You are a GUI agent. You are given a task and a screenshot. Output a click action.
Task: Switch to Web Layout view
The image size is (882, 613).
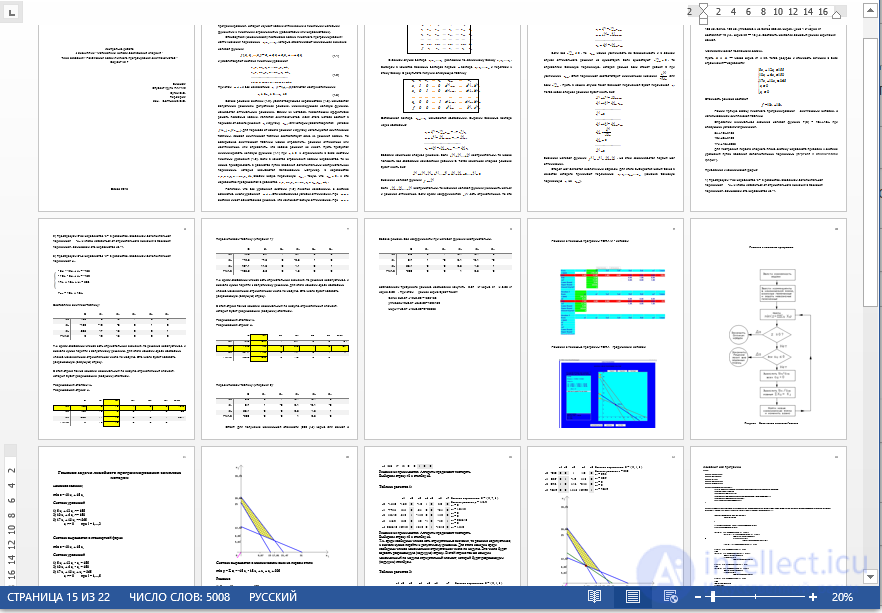670,597
